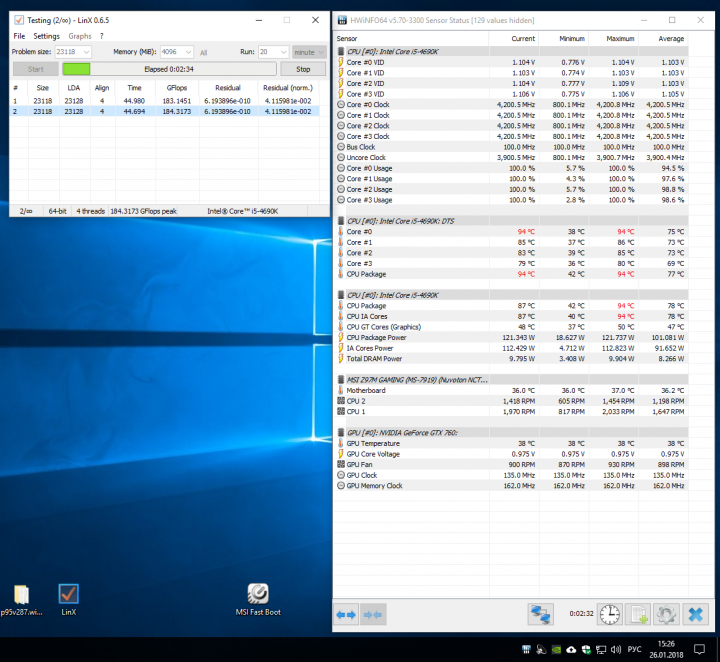The image size is (720, 662).
Task: Click the Current column header in HWiNFO
Action: (514, 39)
